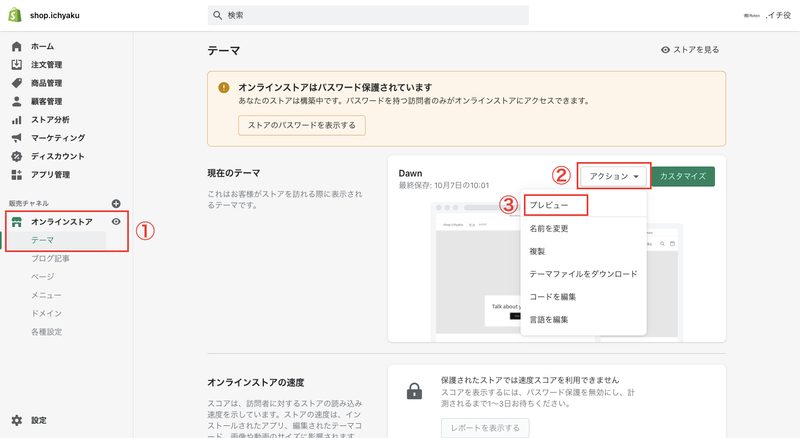This screenshot has height=438, width=800.
Task: Select オンラインストア sales channel
Action: point(62,222)
